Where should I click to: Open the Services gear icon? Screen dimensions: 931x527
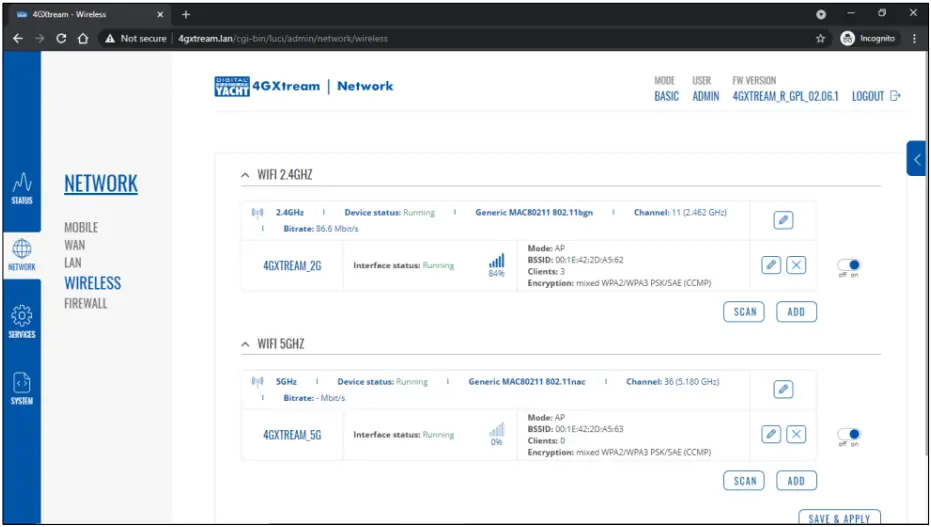tap(22, 321)
